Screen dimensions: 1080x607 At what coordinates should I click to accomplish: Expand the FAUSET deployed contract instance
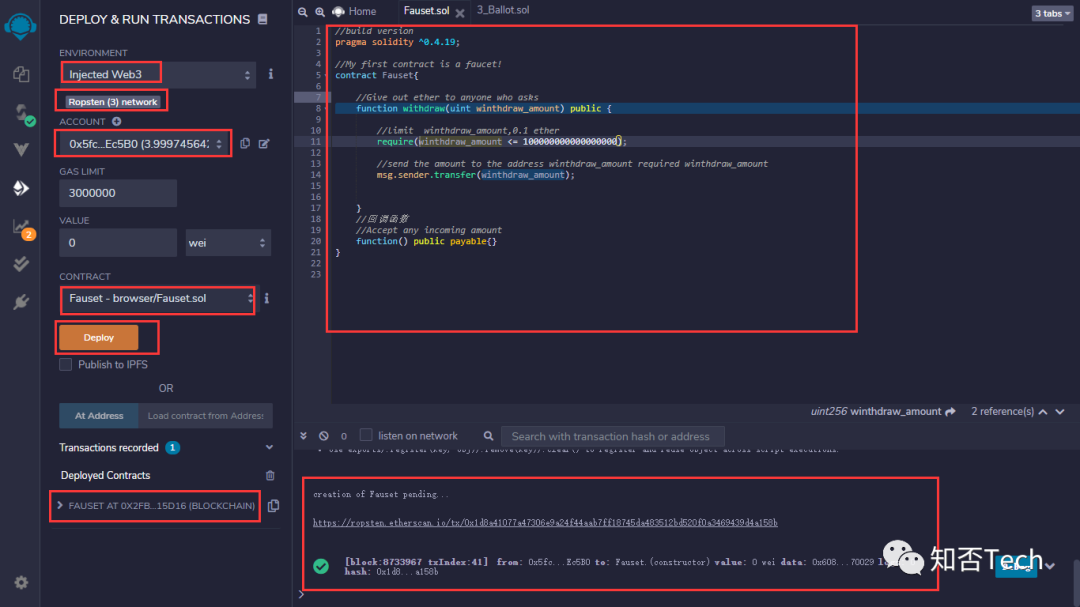click(x=60, y=506)
